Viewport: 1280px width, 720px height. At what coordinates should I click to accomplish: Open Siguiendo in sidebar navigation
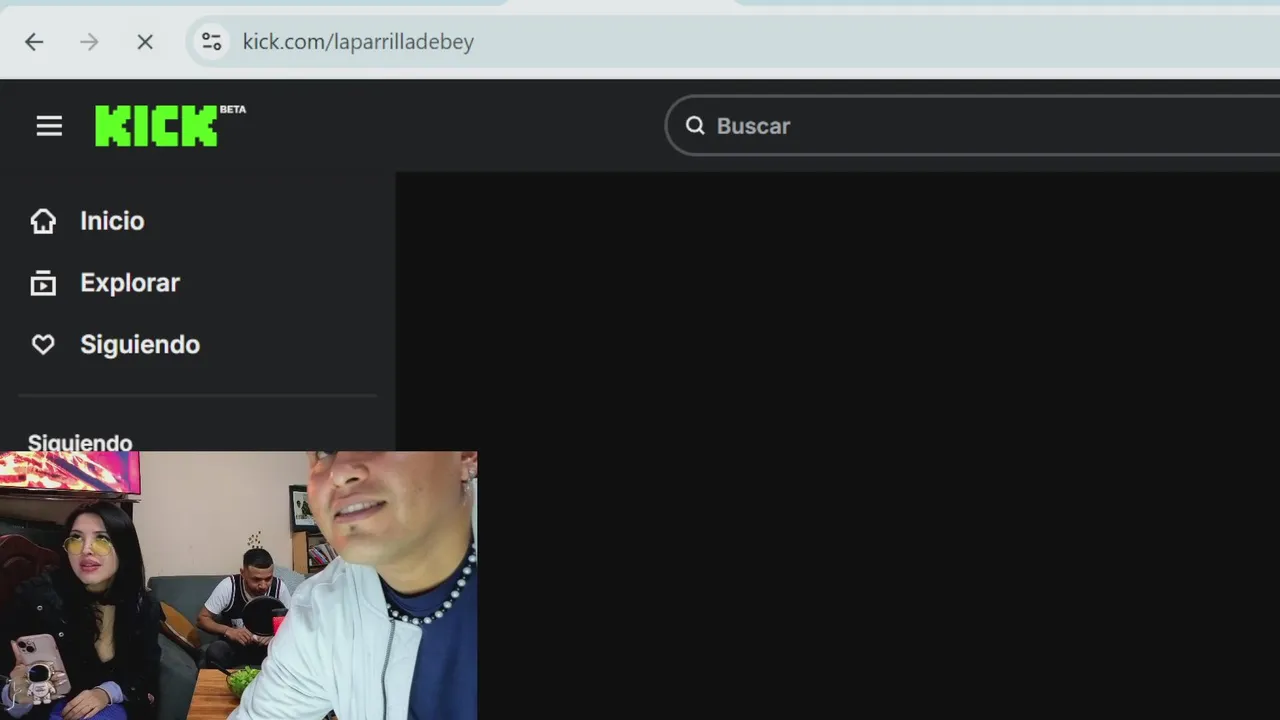140,345
